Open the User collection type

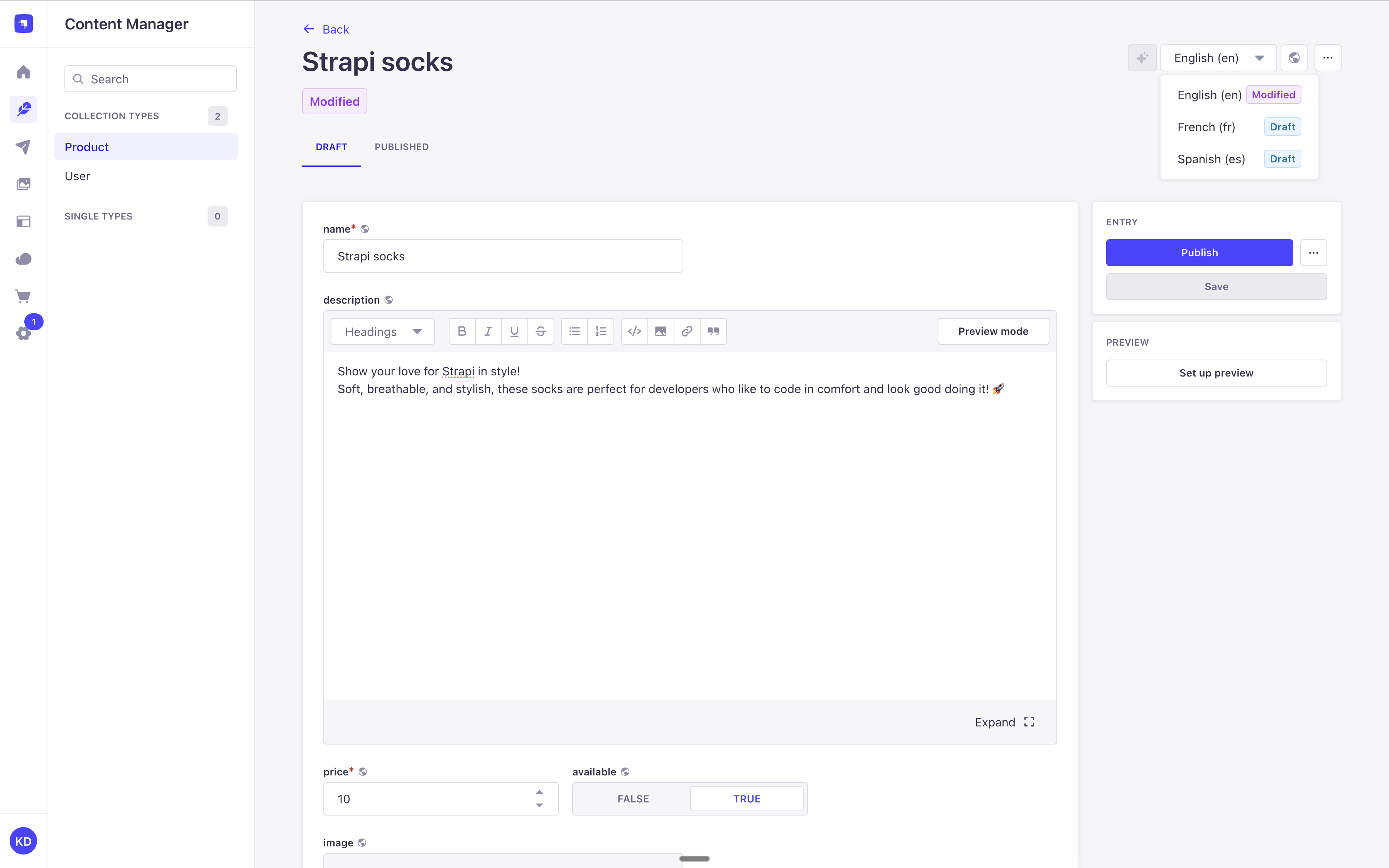point(78,176)
